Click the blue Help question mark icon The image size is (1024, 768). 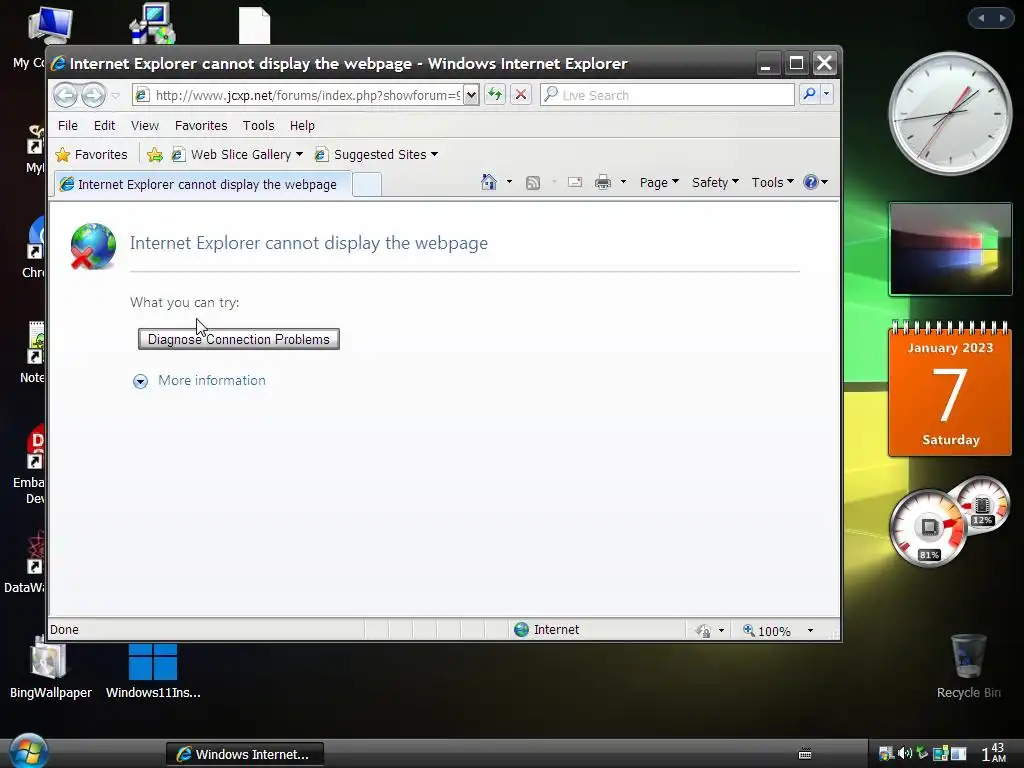[810, 182]
